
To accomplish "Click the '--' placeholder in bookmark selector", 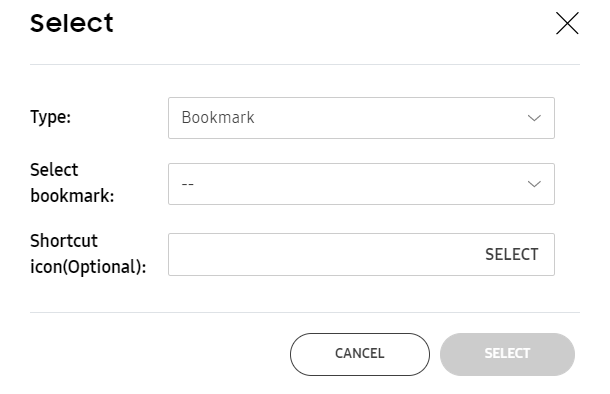I will (x=188, y=184).
